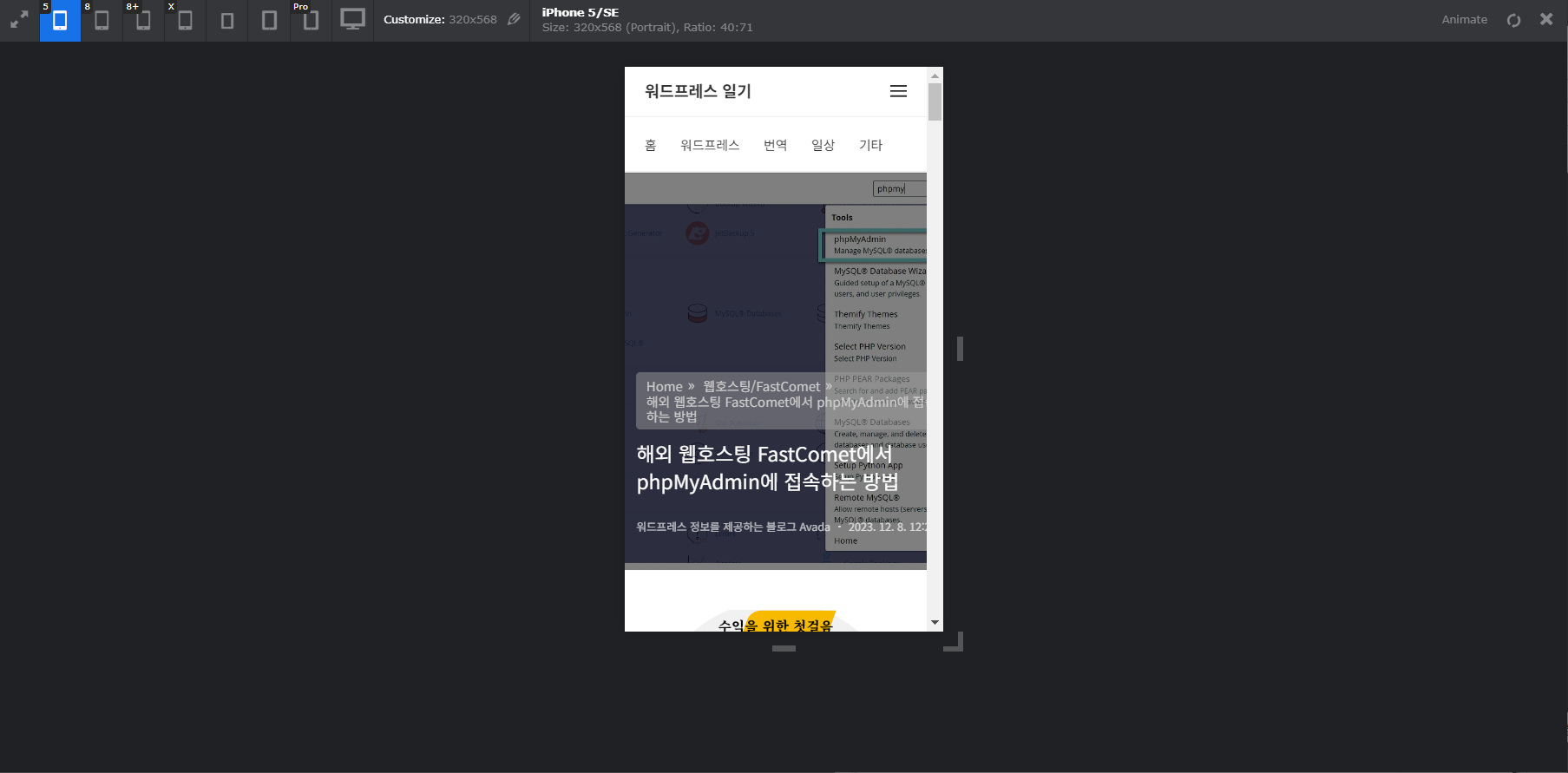Click the rotate orientation icon
The image size is (1568, 773).
[x=1513, y=20]
